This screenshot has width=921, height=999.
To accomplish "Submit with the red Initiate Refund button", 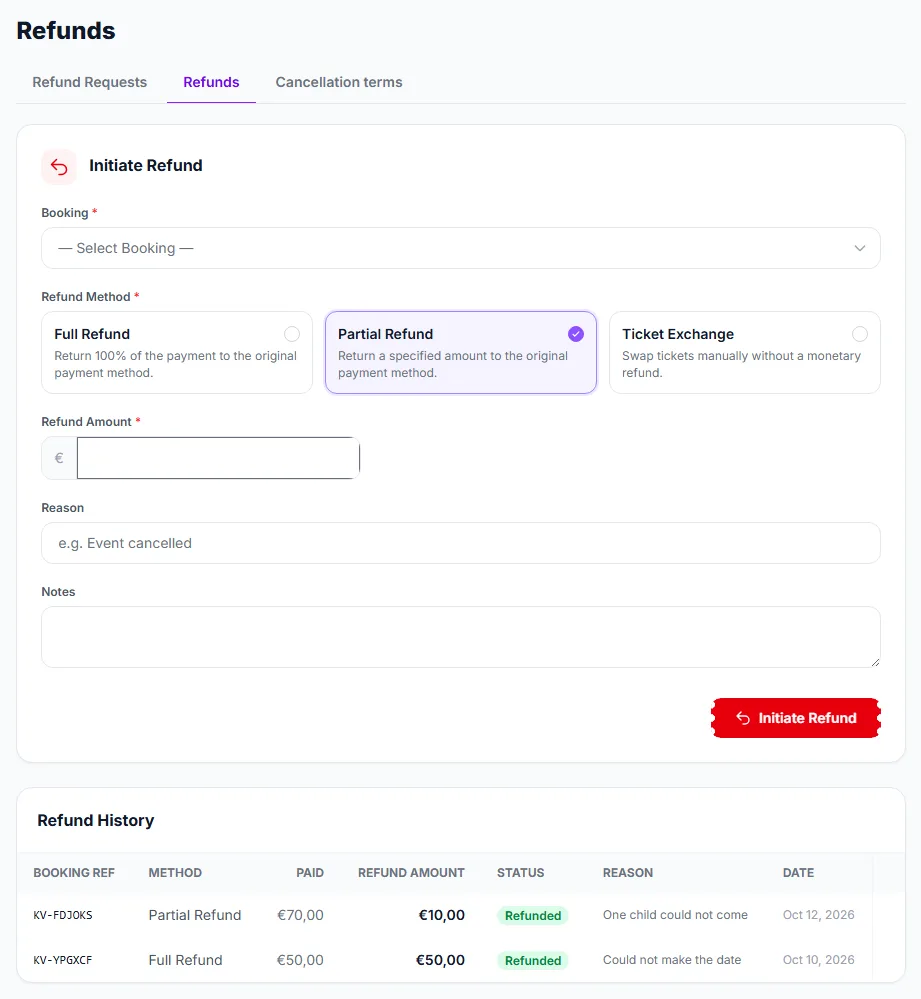I will coord(796,718).
